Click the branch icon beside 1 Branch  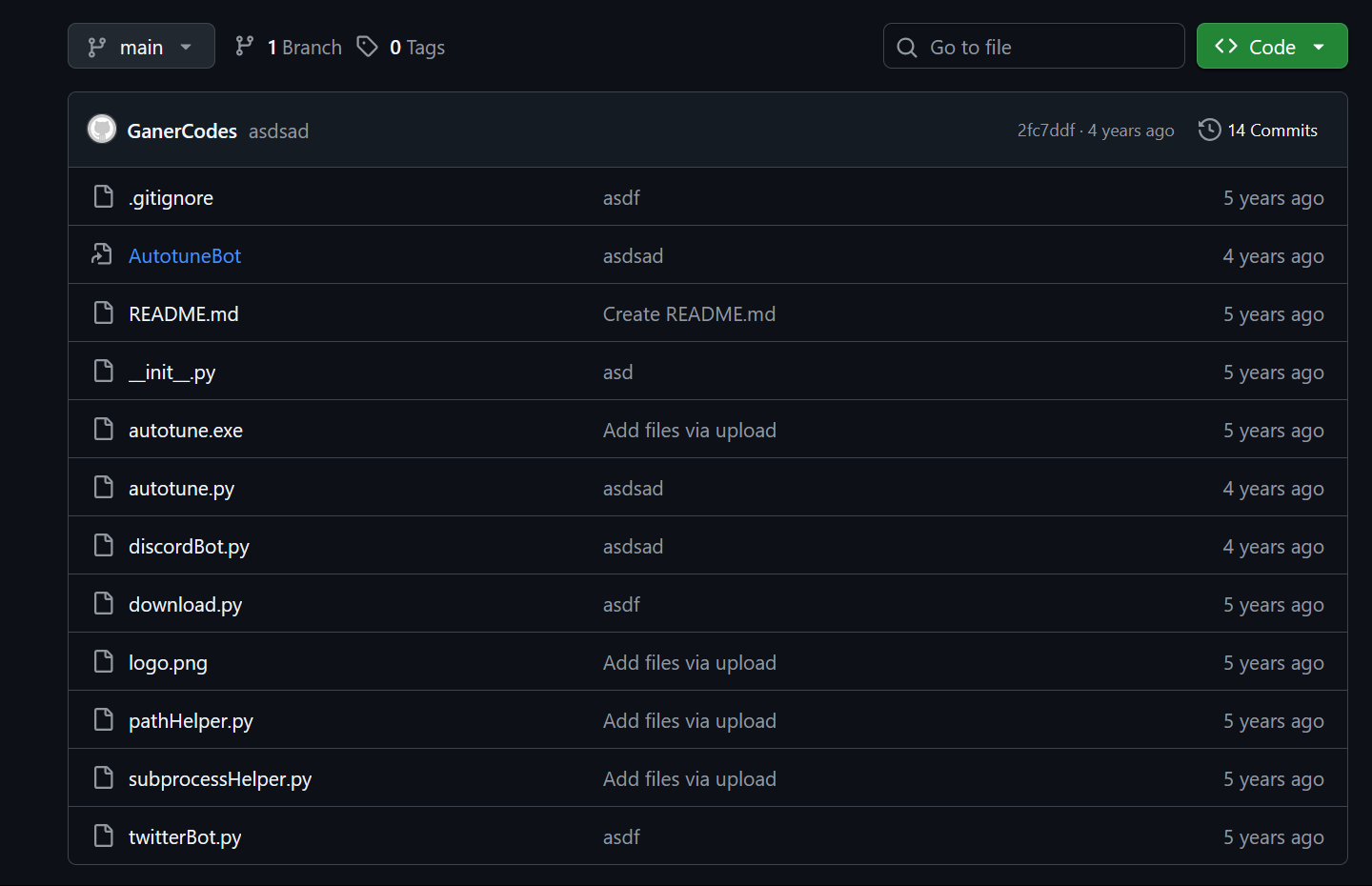pos(245,46)
